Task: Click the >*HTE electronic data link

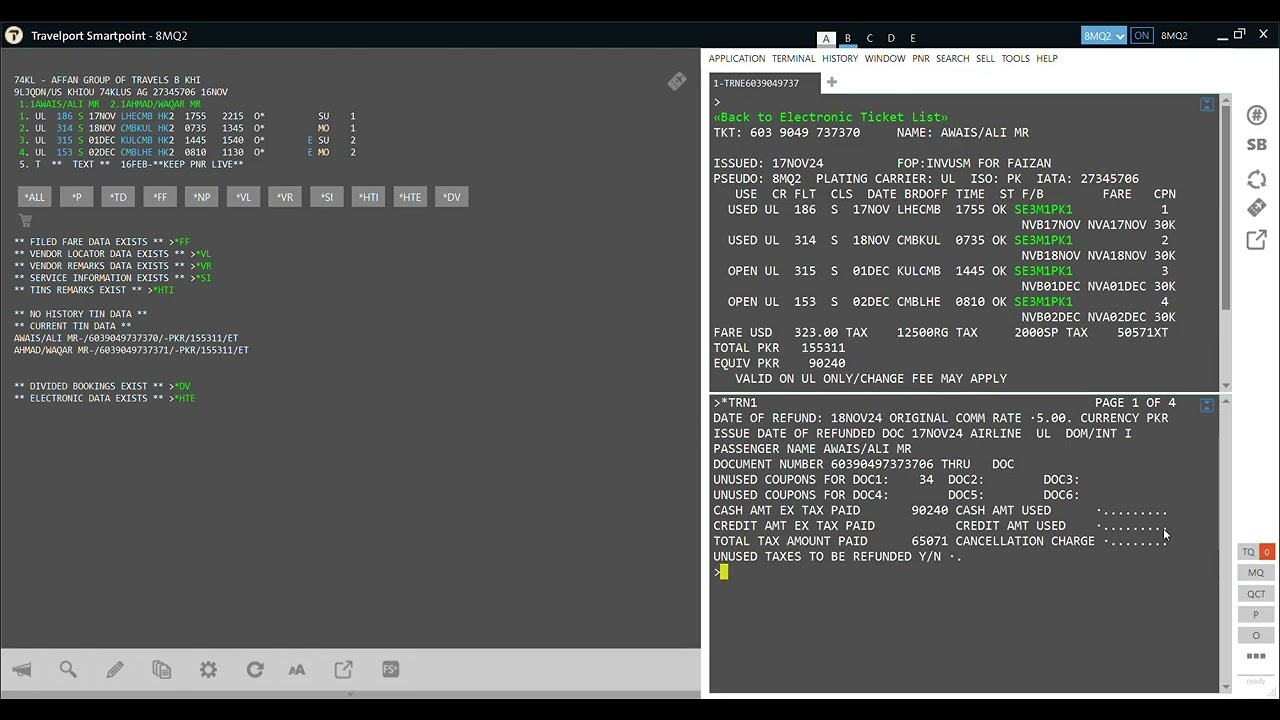Action: tap(183, 398)
